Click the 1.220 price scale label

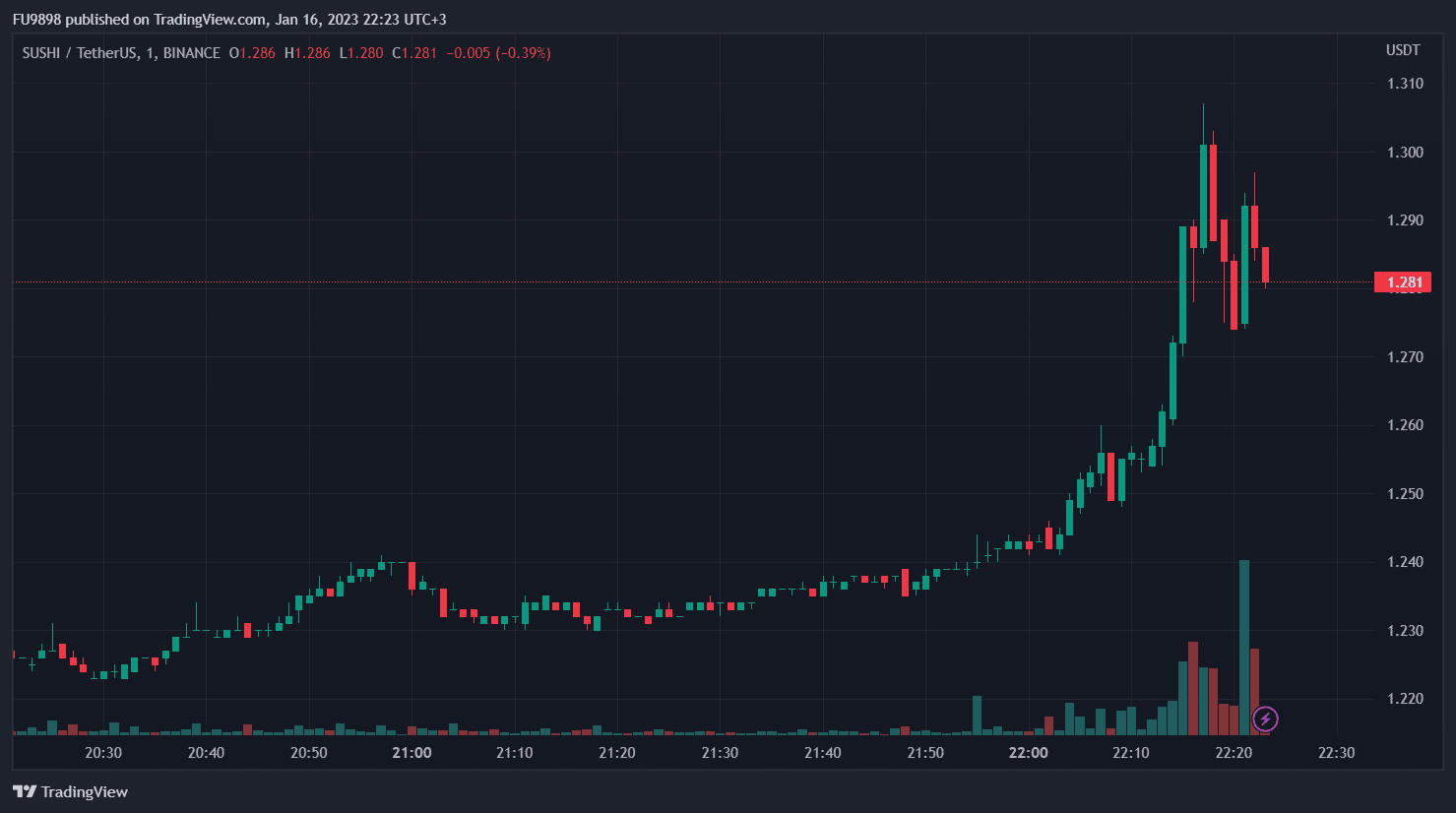1405,699
